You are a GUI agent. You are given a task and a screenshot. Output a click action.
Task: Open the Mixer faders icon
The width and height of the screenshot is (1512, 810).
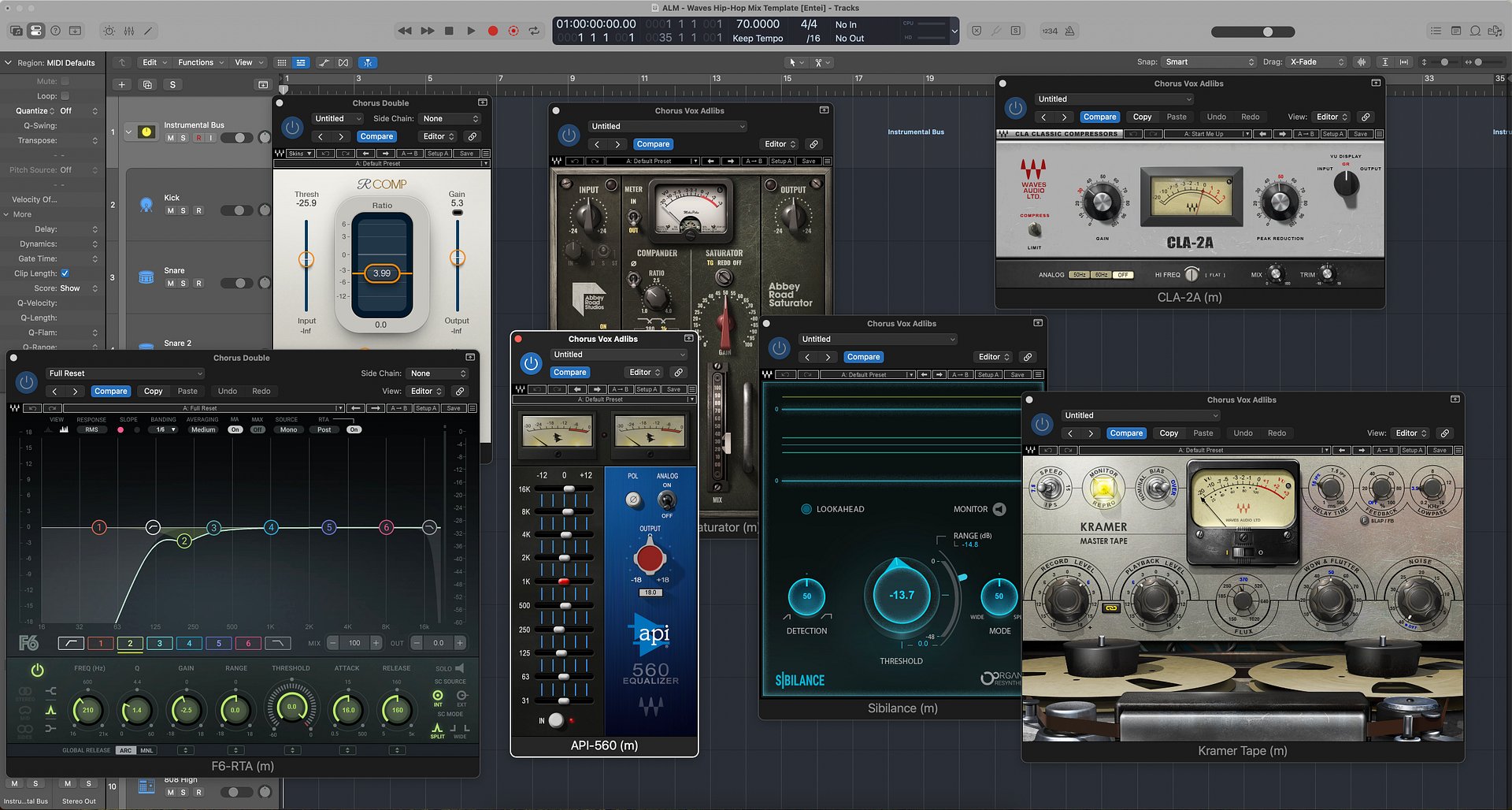[128, 31]
